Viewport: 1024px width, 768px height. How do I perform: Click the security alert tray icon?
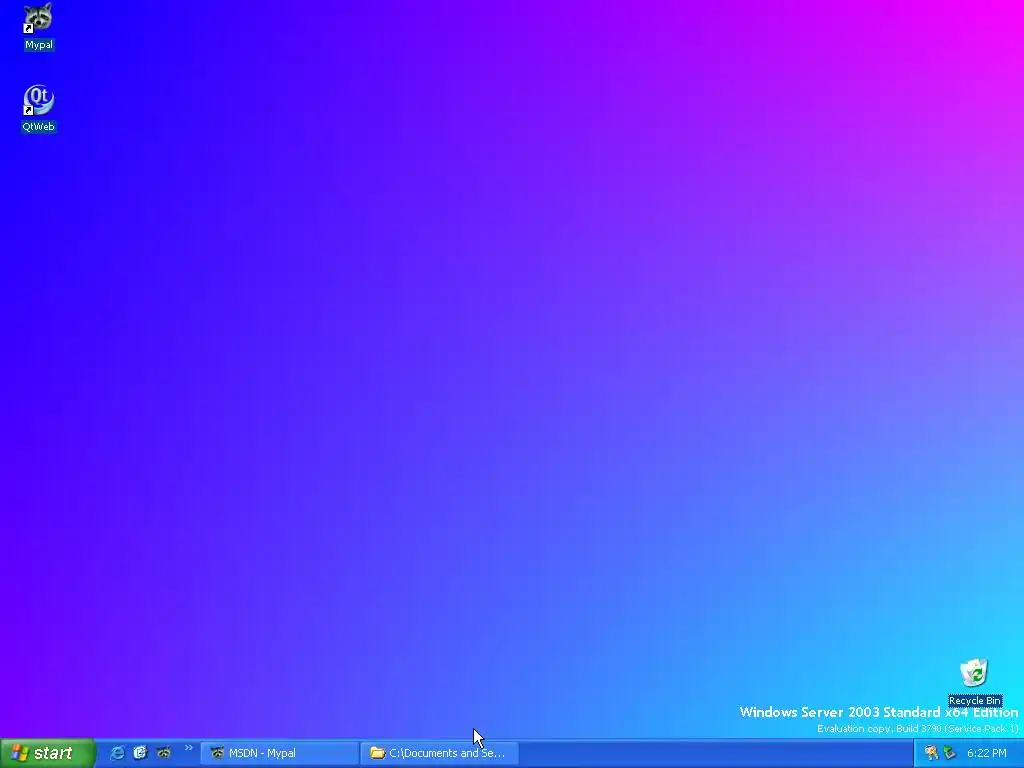[931, 753]
